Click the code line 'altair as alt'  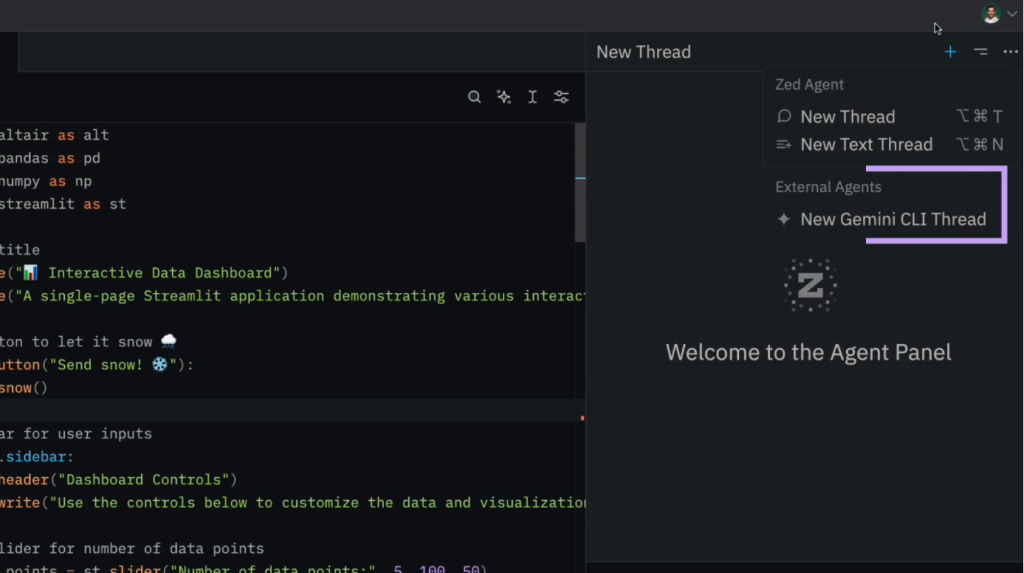point(54,135)
